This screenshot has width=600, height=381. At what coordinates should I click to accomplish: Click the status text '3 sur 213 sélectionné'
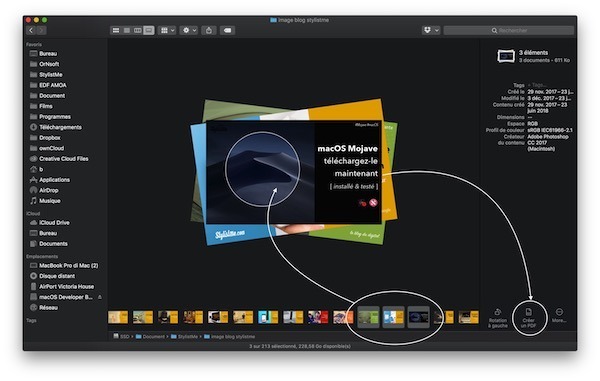272,346
